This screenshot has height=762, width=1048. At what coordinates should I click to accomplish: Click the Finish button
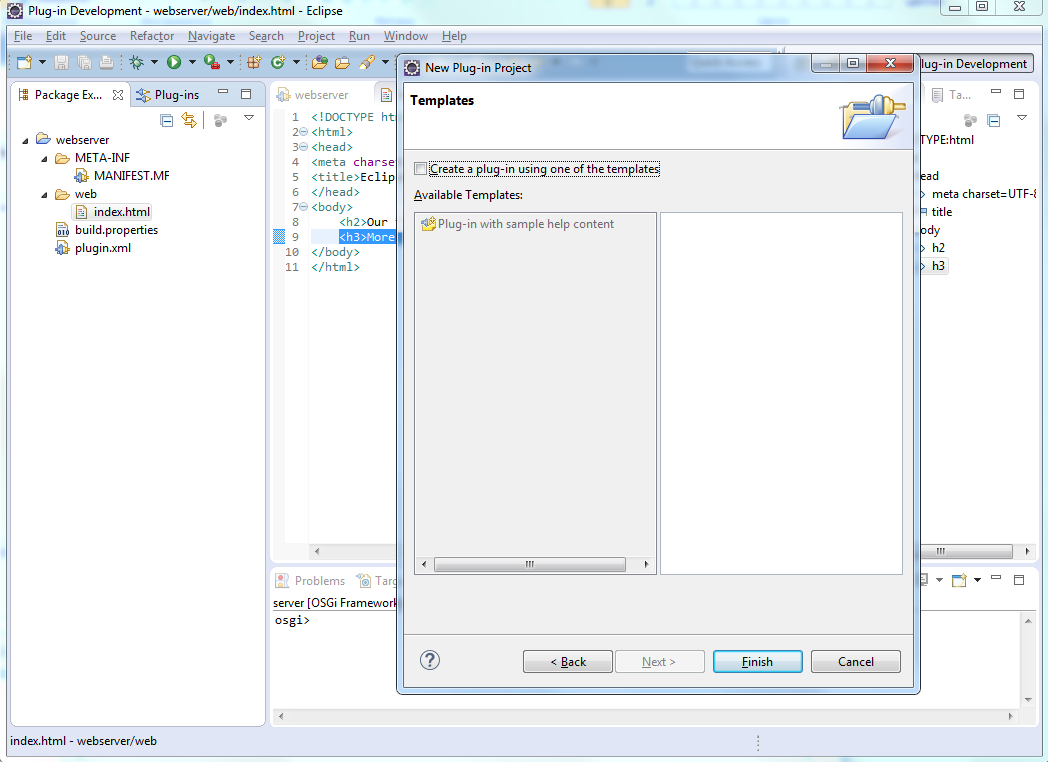click(x=757, y=662)
